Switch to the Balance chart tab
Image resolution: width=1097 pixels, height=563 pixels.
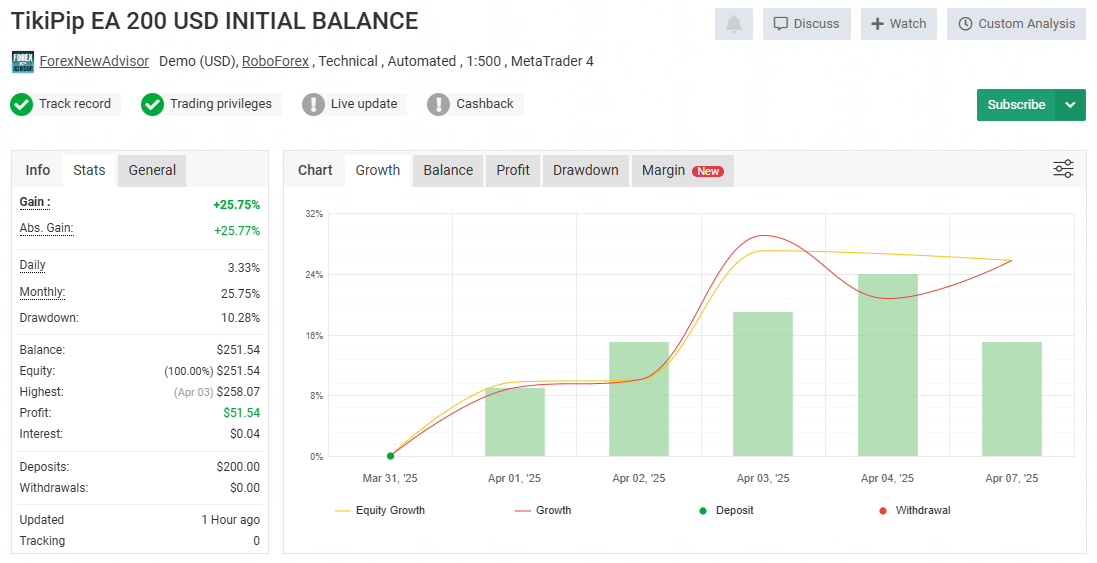448,170
